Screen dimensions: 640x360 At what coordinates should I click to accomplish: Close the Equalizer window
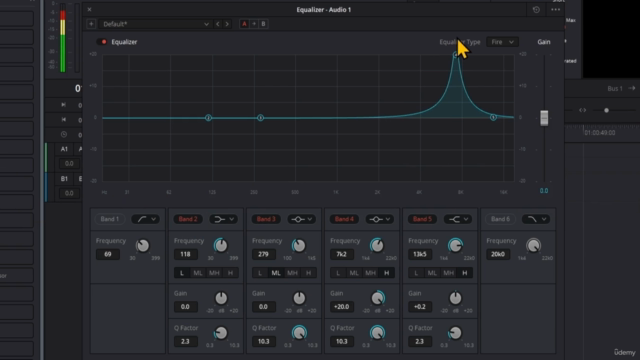(x=89, y=9)
